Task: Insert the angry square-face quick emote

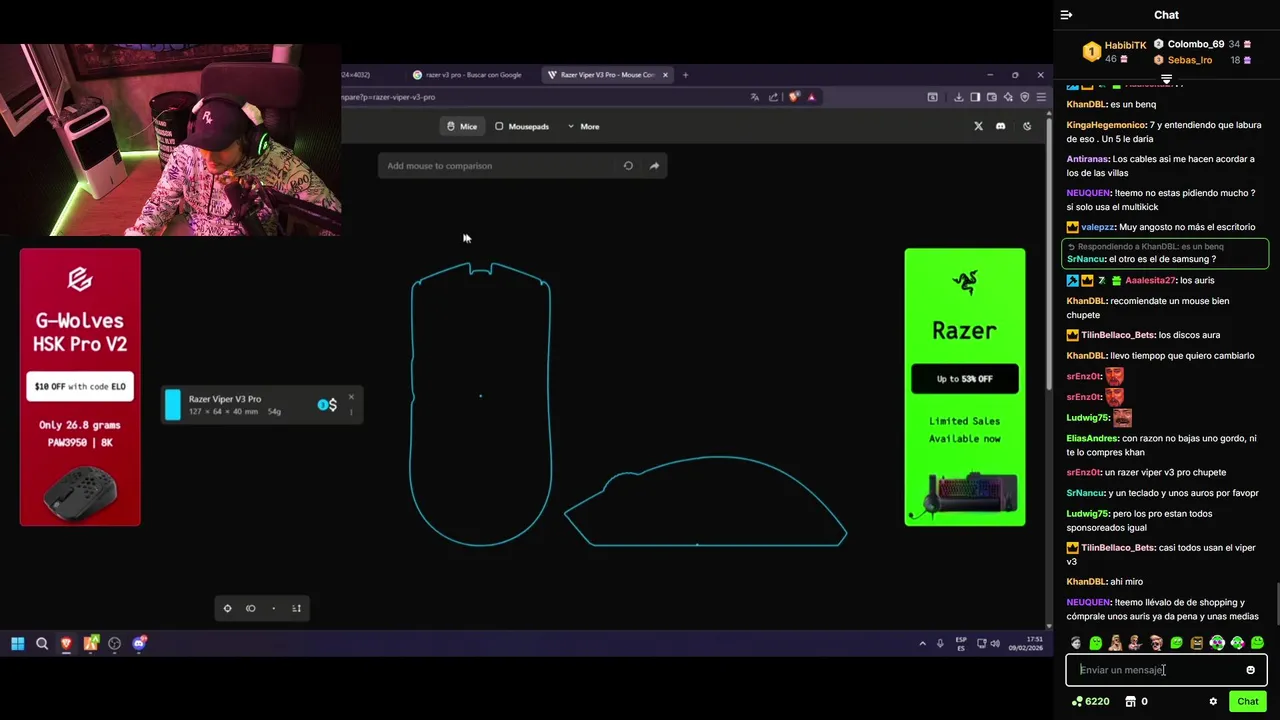Action: [1197, 643]
